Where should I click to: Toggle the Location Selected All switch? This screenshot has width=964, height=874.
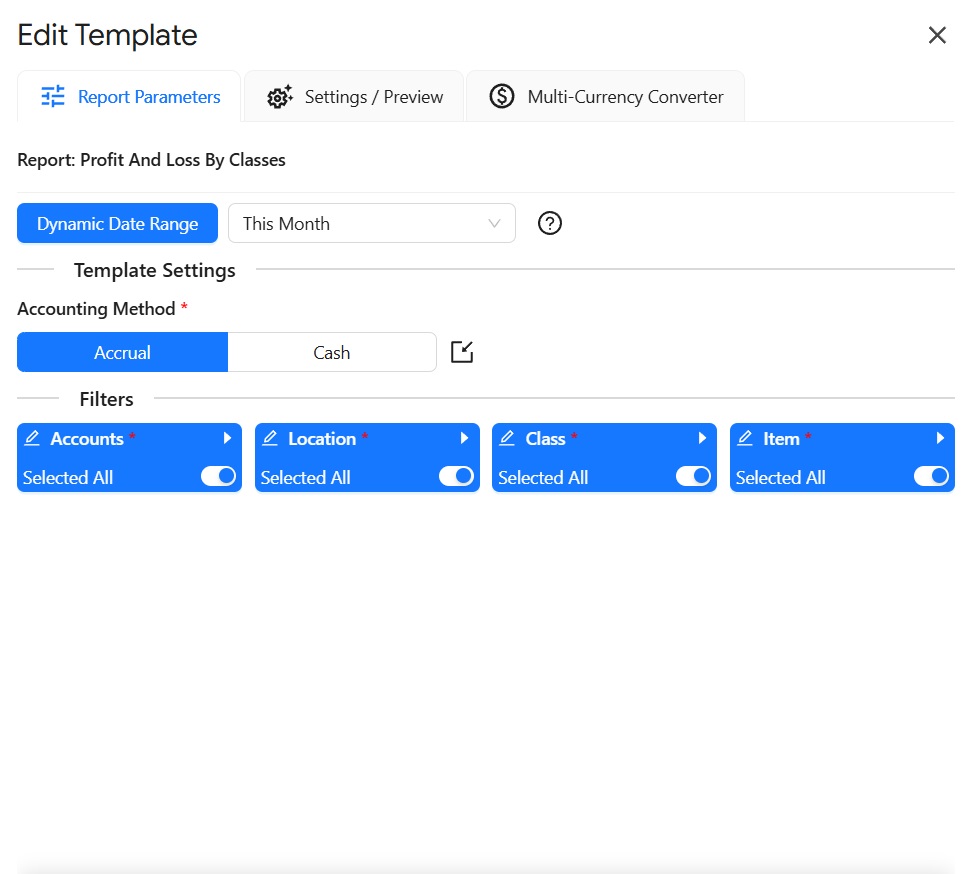coord(456,477)
